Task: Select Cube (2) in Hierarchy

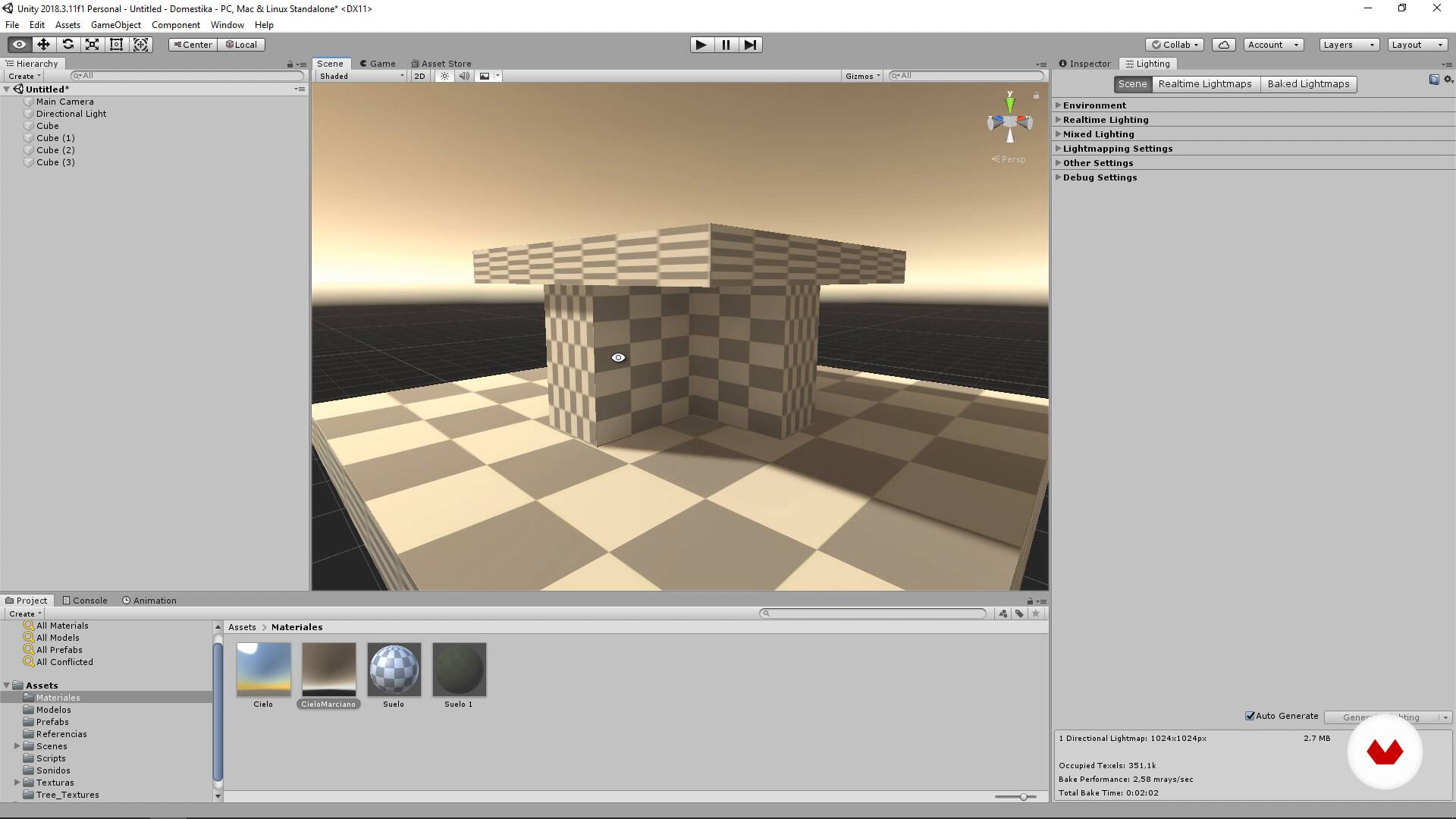Action: tap(55, 150)
